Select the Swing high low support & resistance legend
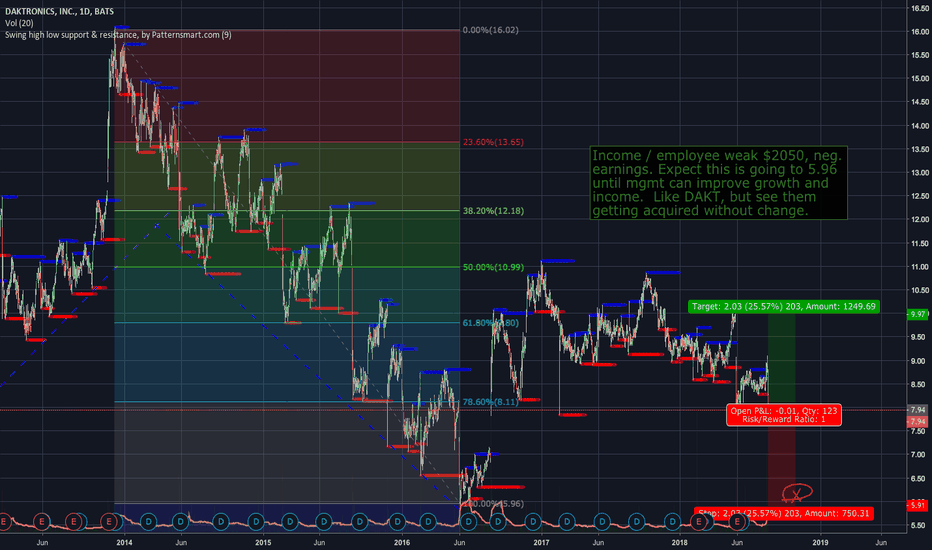Image resolution: width=932 pixels, height=550 pixels. tap(118, 34)
